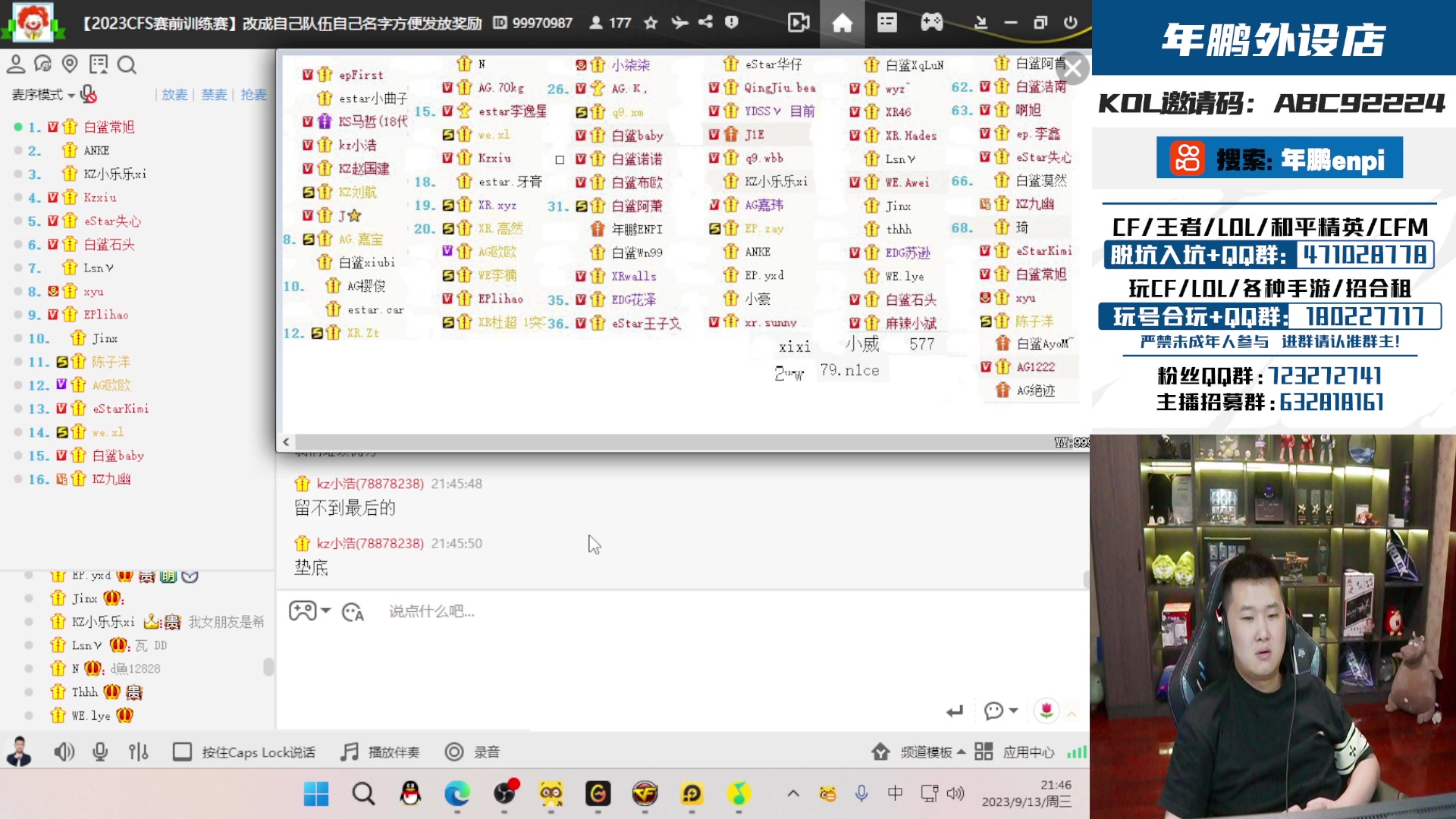Start recording with 录音 button
This screenshot has height=819, width=1456.
tap(472, 752)
